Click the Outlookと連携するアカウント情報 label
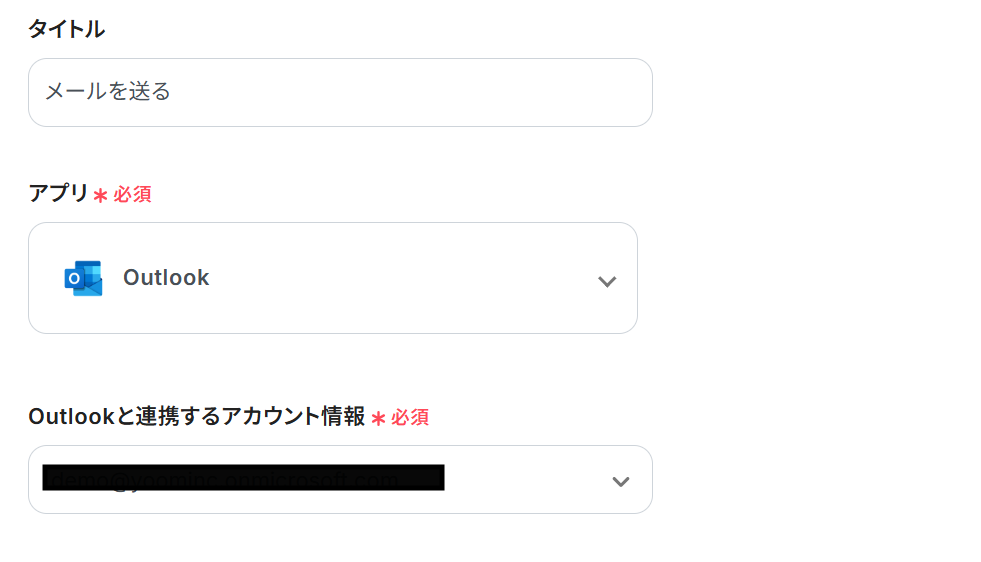 tap(196, 416)
